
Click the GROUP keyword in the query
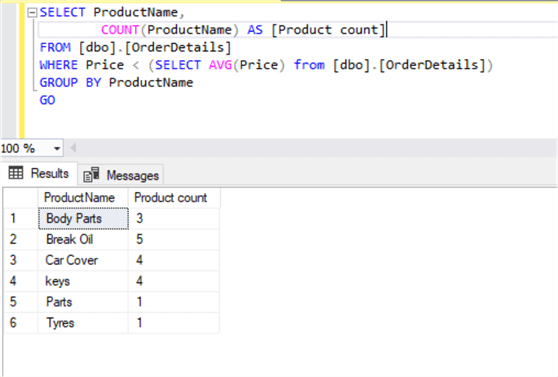tap(59, 83)
